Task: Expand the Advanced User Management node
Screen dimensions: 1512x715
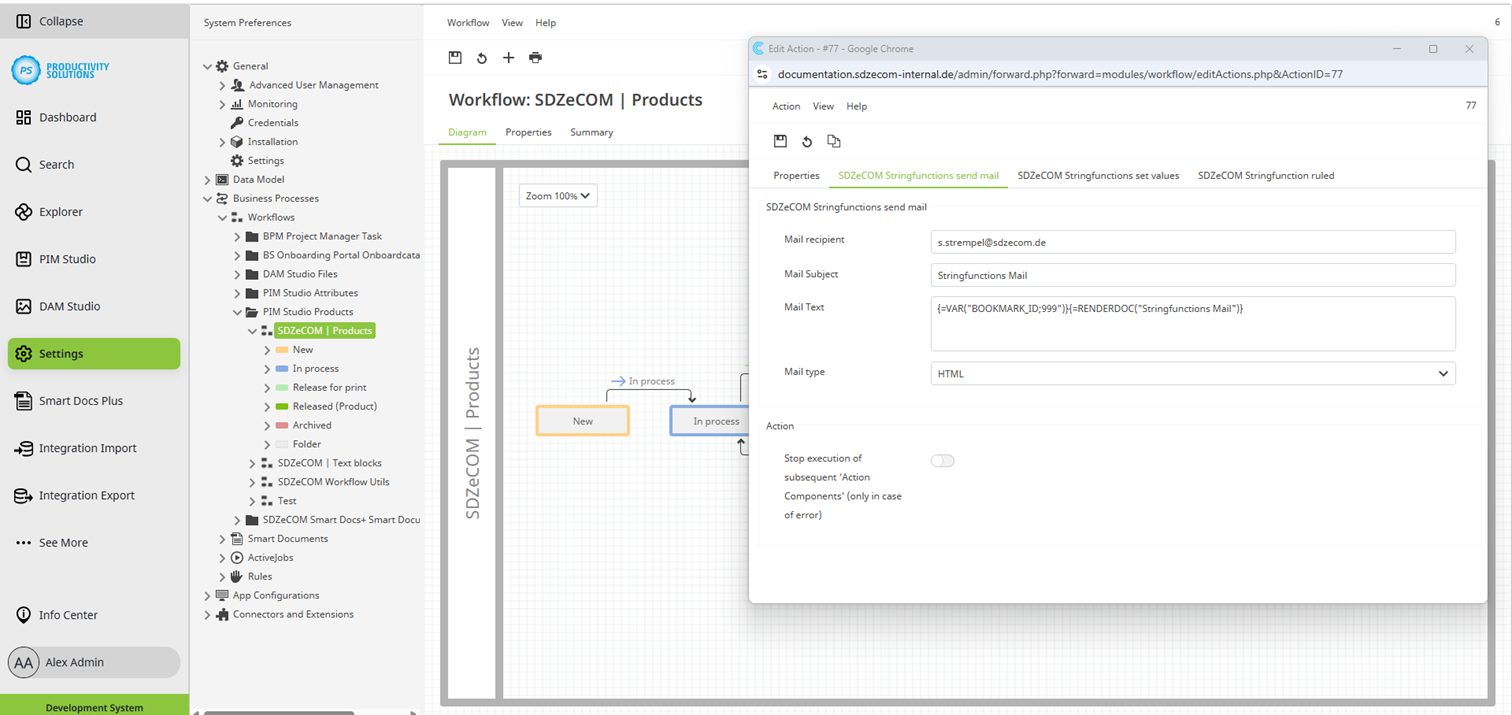Action: pos(223,85)
